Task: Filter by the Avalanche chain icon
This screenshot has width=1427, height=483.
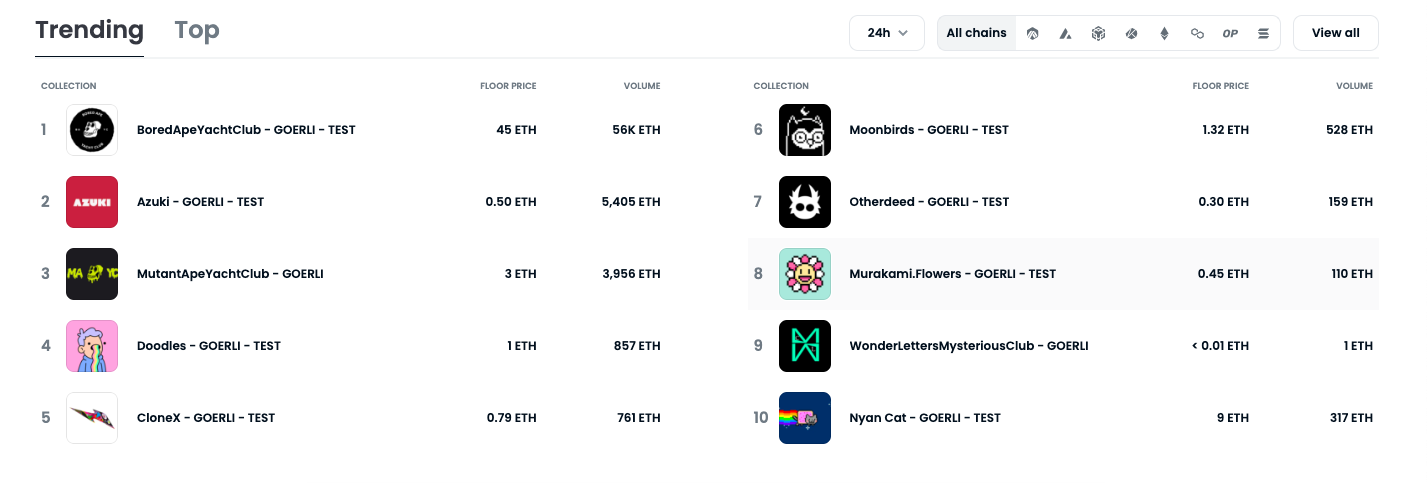Action: 1066,33
